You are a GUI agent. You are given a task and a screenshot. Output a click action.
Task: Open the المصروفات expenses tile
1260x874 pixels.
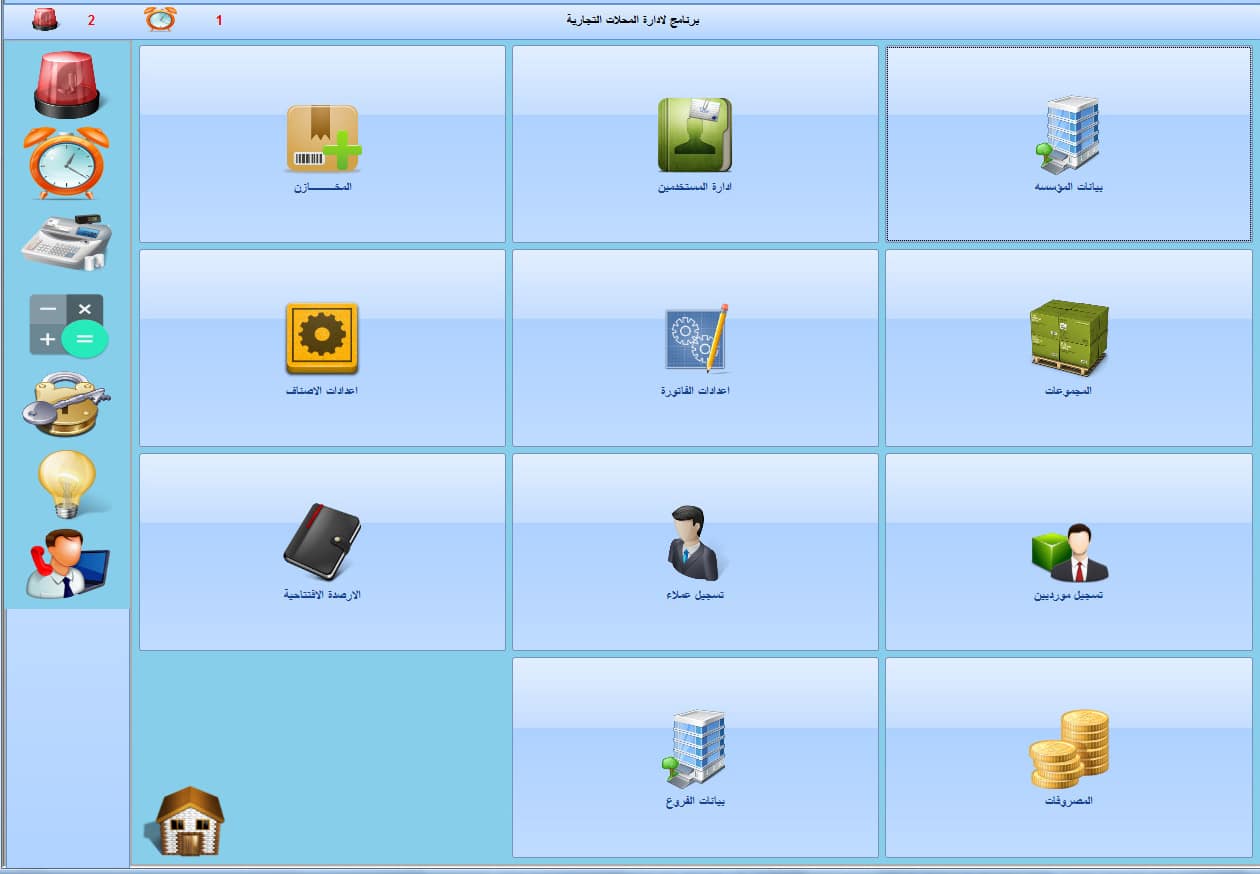(x=1068, y=757)
